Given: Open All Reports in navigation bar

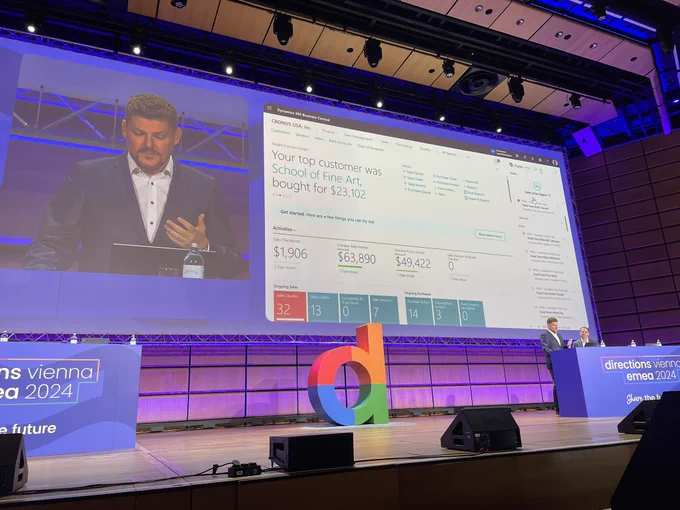Looking at the screenshot, I should coord(449,153).
